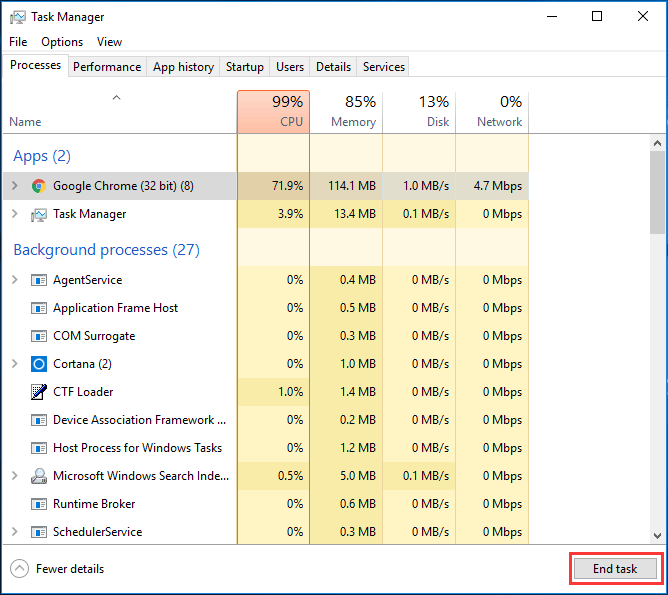
Task: Click the Task Manager title bar icon
Action: (x=18, y=17)
